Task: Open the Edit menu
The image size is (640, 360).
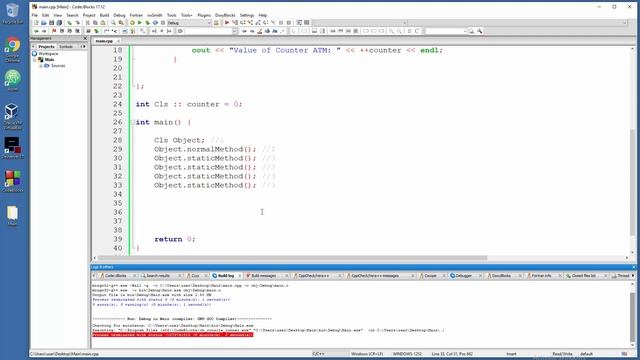Action: (45, 15)
